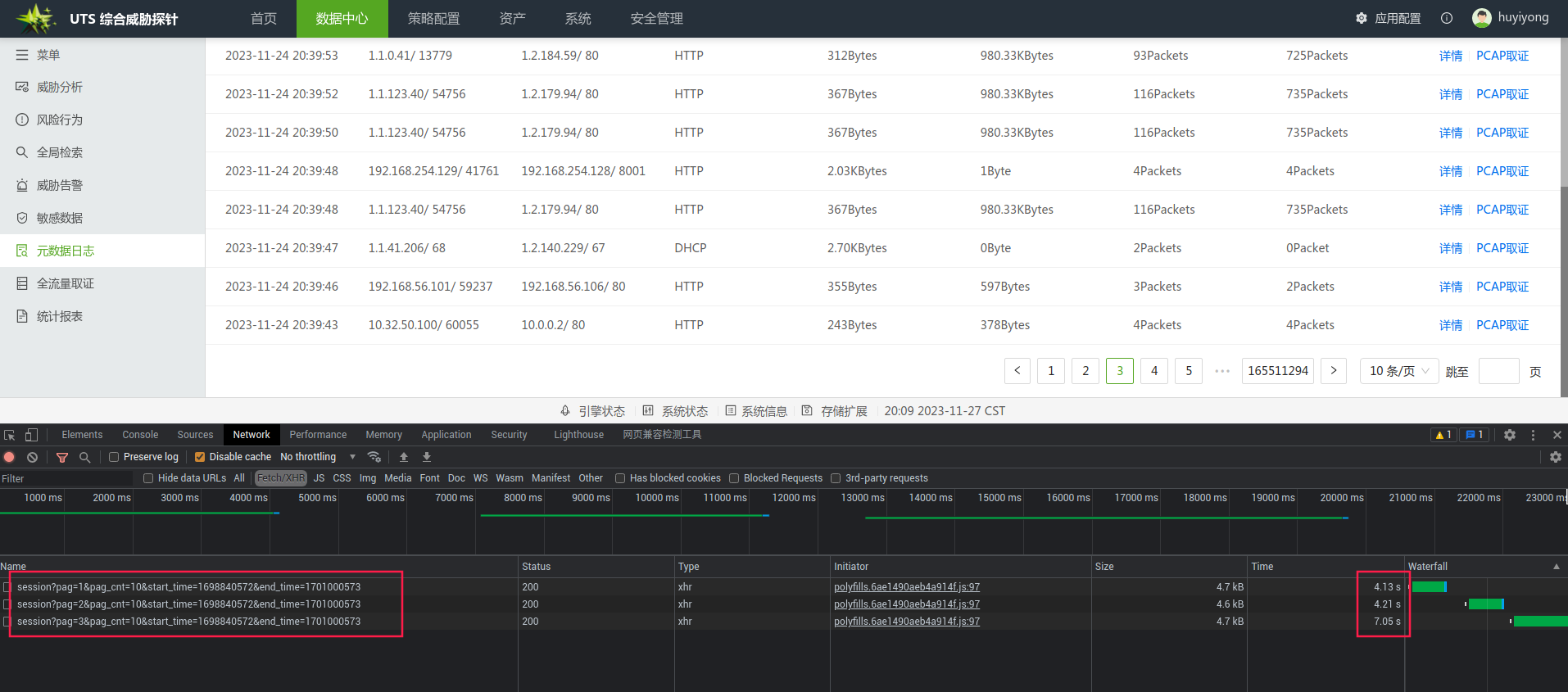Enable Preserve log checkbox
1568x692 pixels.
point(114,457)
